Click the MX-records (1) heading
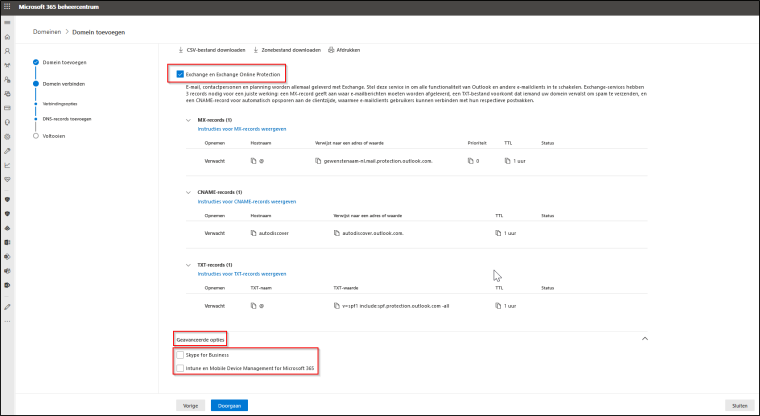The height and width of the screenshot is (416, 760). [215, 120]
